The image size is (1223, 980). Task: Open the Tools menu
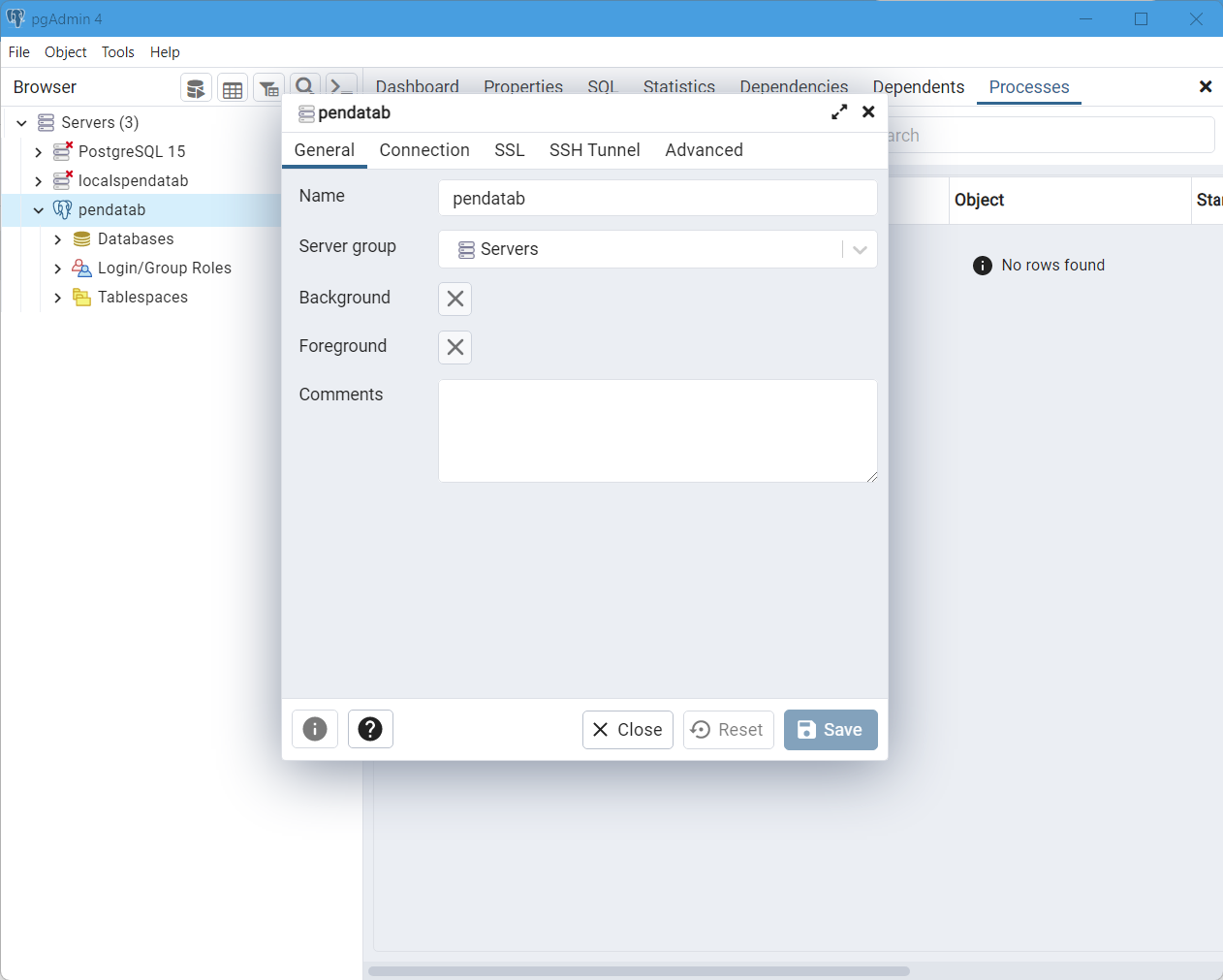click(x=117, y=52)
